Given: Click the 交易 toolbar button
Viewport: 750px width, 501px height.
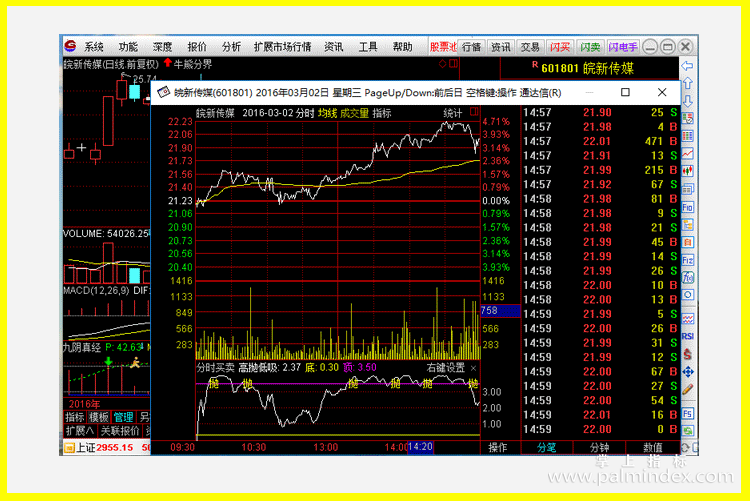Looking at the screenshot, I should tap(530, 47).
